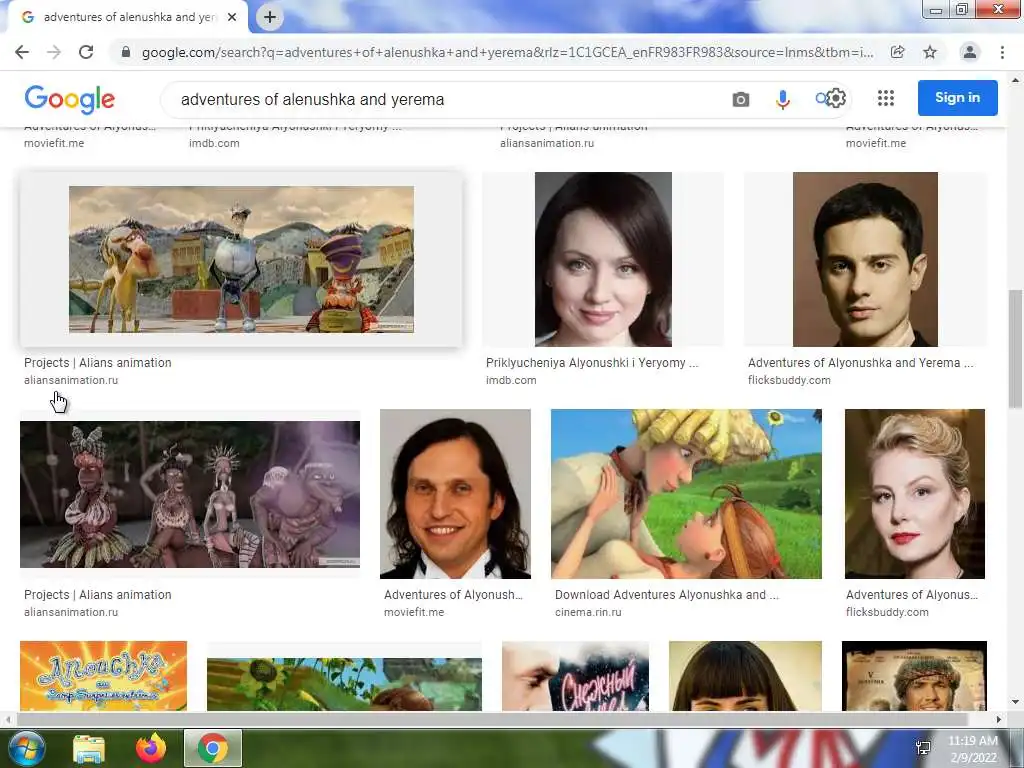Click the horizontal scrollbar right arrow

999,720
